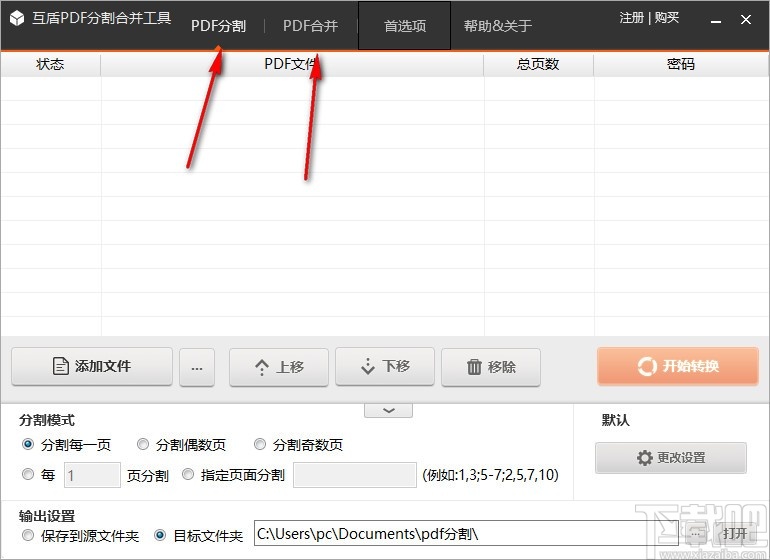Start conversion with 开始转换 button

678,366
